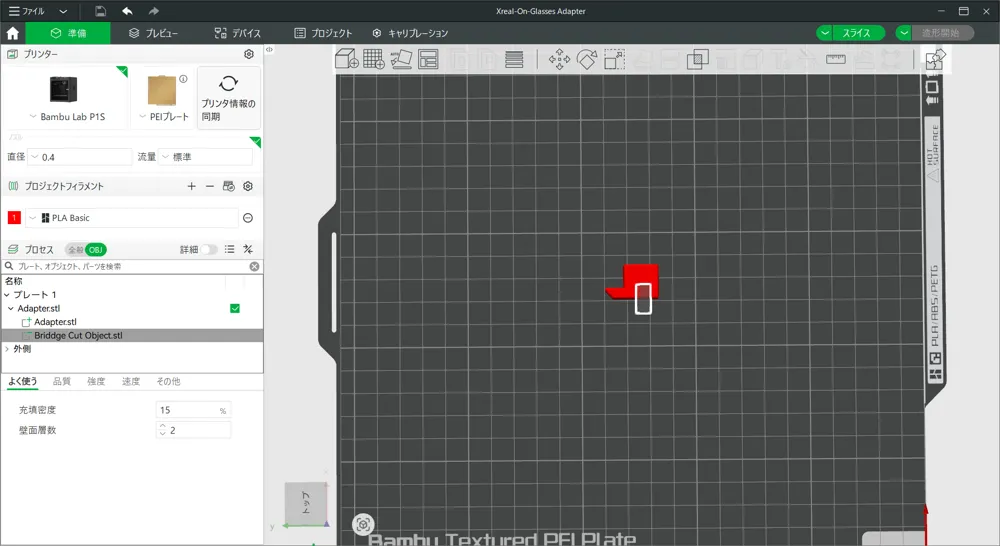This screenshot has height=546, width=1000.
Task: Open the mesh boolean tool
Action: tap(698, 59)
